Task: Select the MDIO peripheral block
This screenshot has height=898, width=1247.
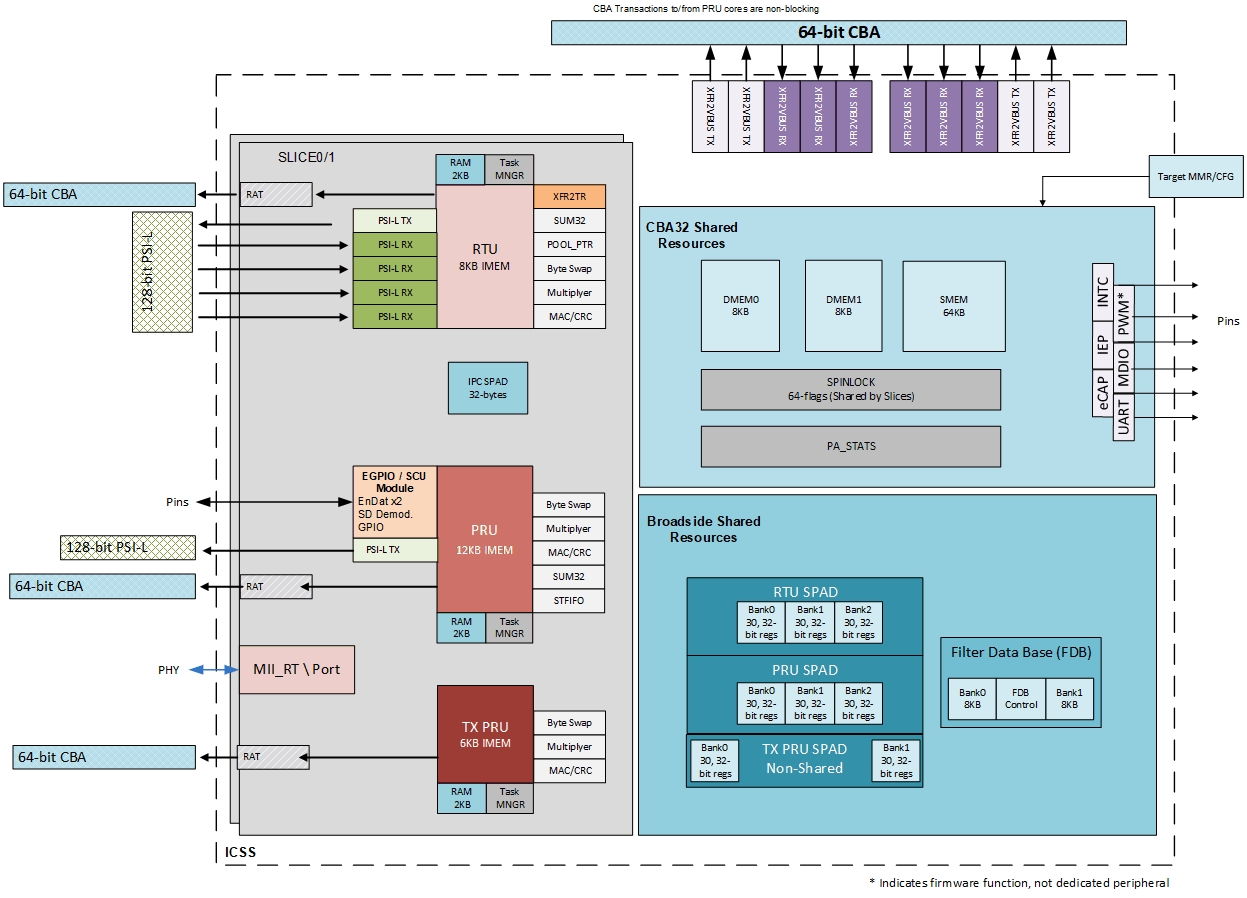Action: click(1123, 366)
